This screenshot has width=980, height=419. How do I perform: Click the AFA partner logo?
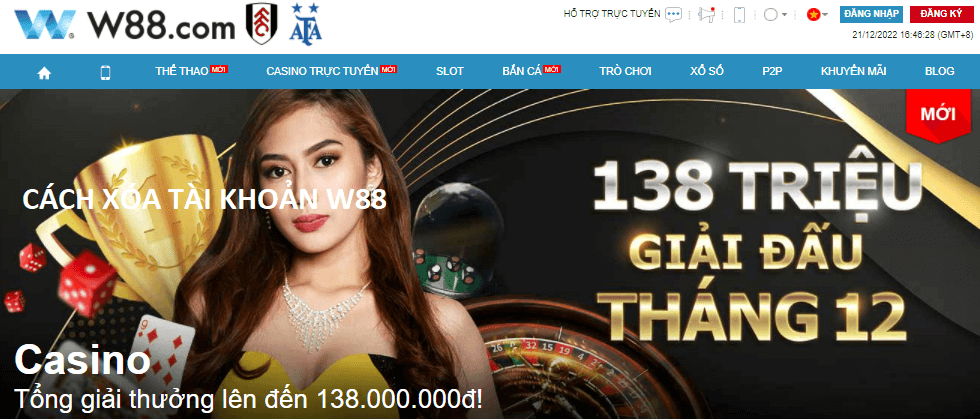tap(306, 23)
